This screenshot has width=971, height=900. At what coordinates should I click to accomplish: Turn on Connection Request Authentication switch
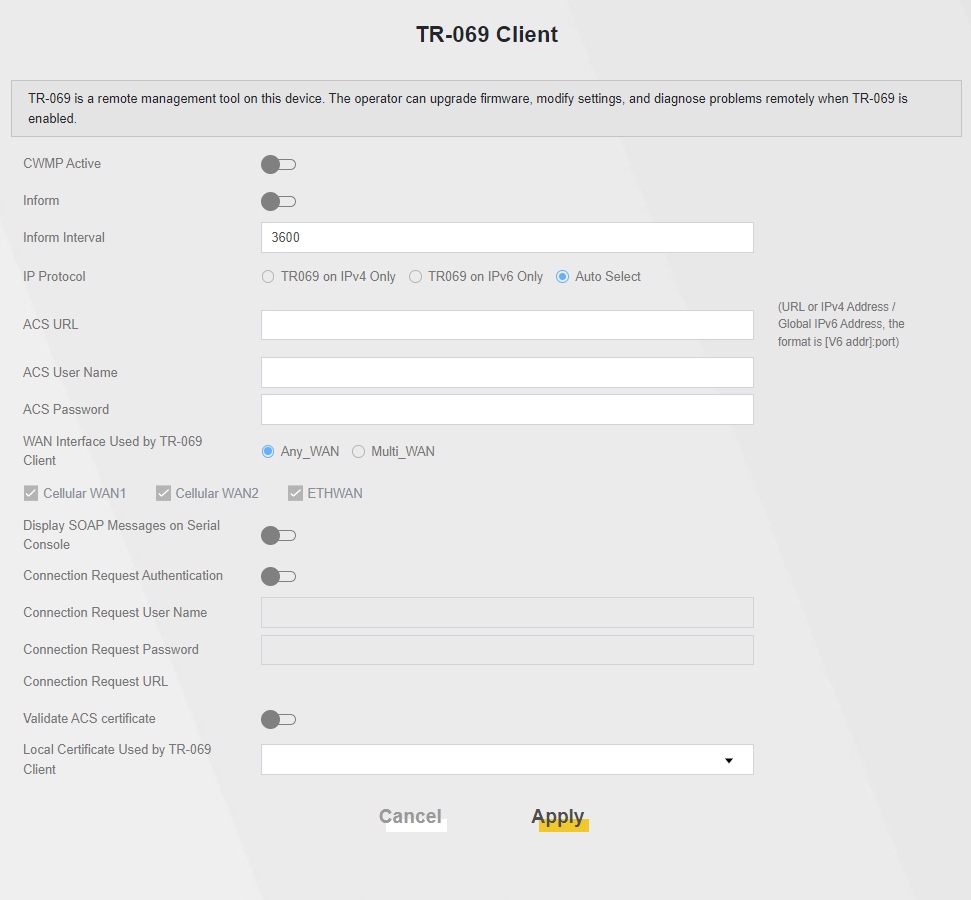[278, 576]
